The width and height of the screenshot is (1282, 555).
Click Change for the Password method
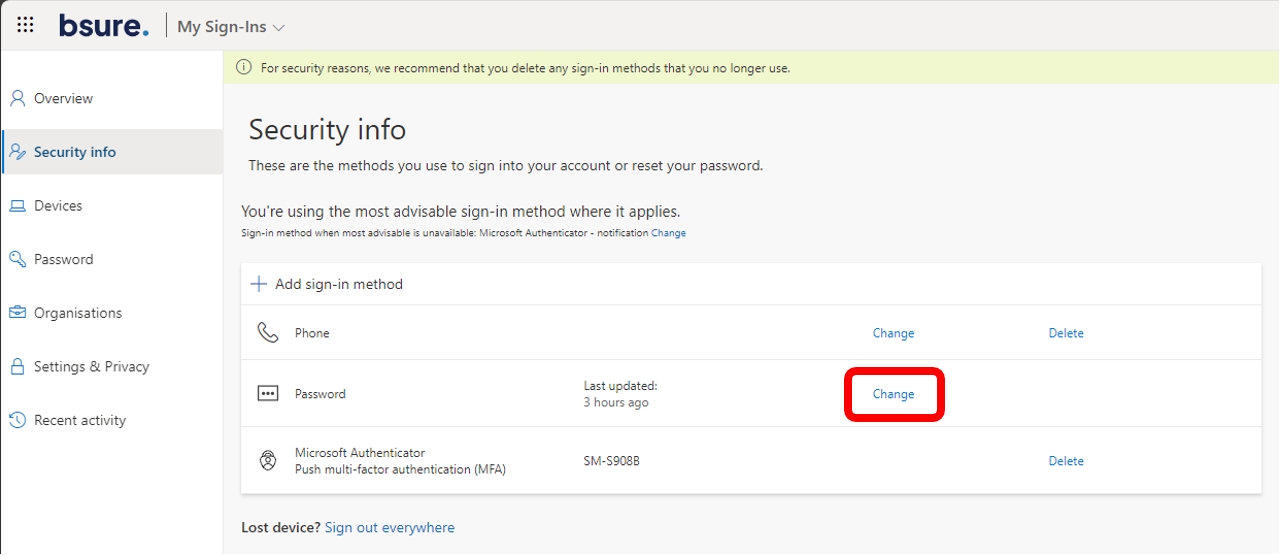point(893,394)
